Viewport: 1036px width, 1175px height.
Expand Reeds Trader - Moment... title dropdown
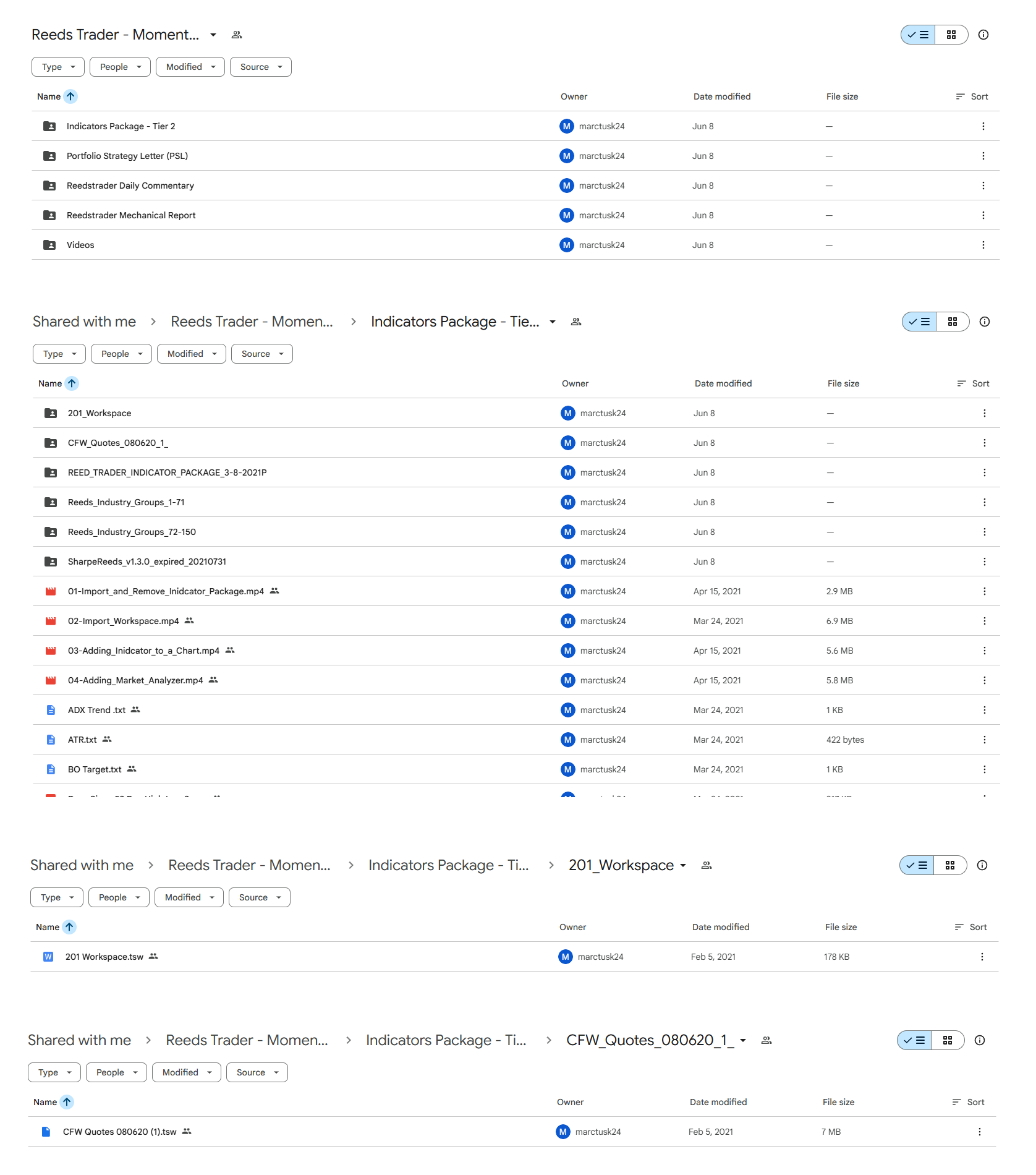click(x=213, y=35)
